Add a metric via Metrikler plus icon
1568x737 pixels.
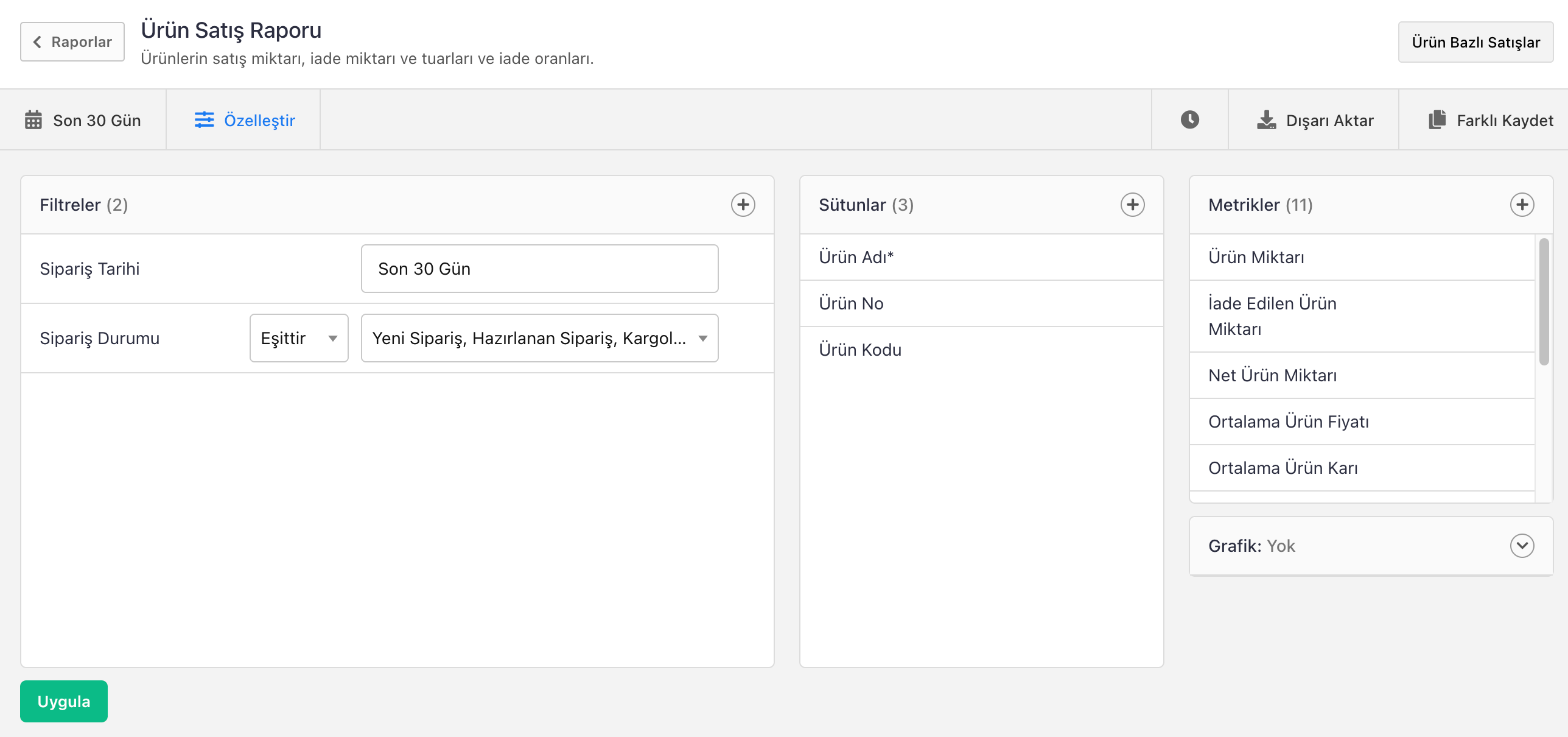[1522, 205]
